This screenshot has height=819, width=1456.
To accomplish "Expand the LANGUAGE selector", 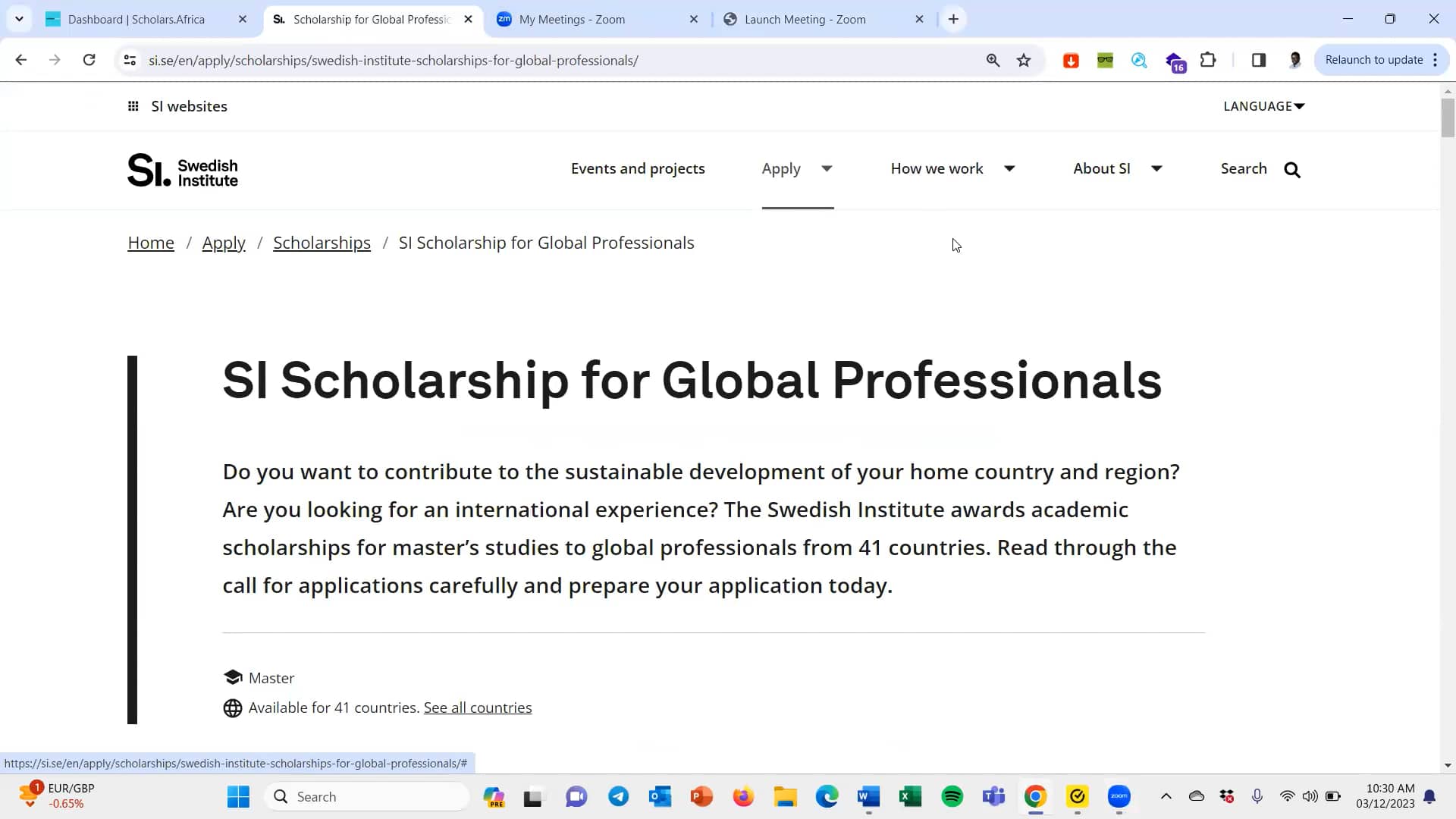I will (1263, 106).
